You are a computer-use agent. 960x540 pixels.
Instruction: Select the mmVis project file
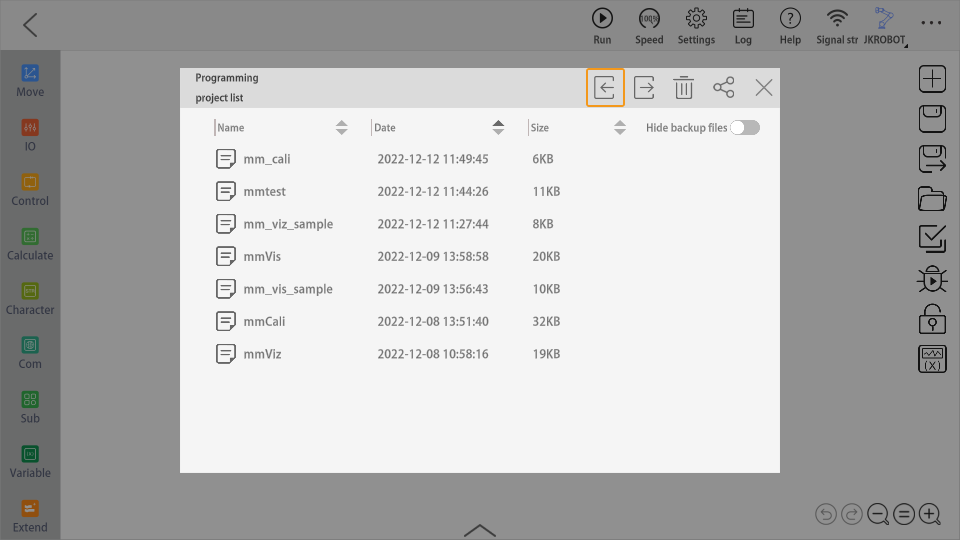[x=262, y=257]
